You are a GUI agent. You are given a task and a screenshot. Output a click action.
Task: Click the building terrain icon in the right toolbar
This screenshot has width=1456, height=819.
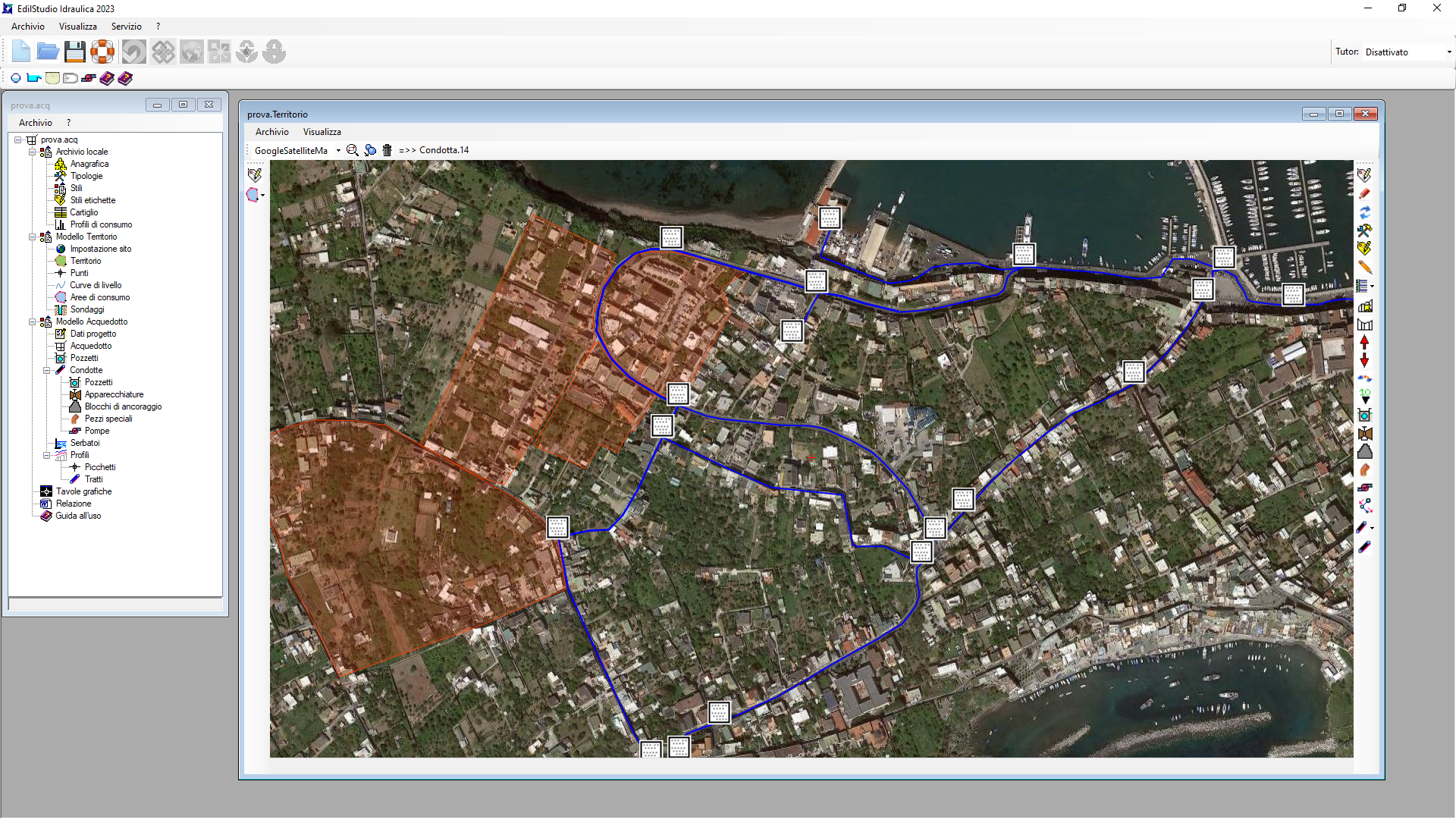pyautogui.click(x=1364, y=306)
